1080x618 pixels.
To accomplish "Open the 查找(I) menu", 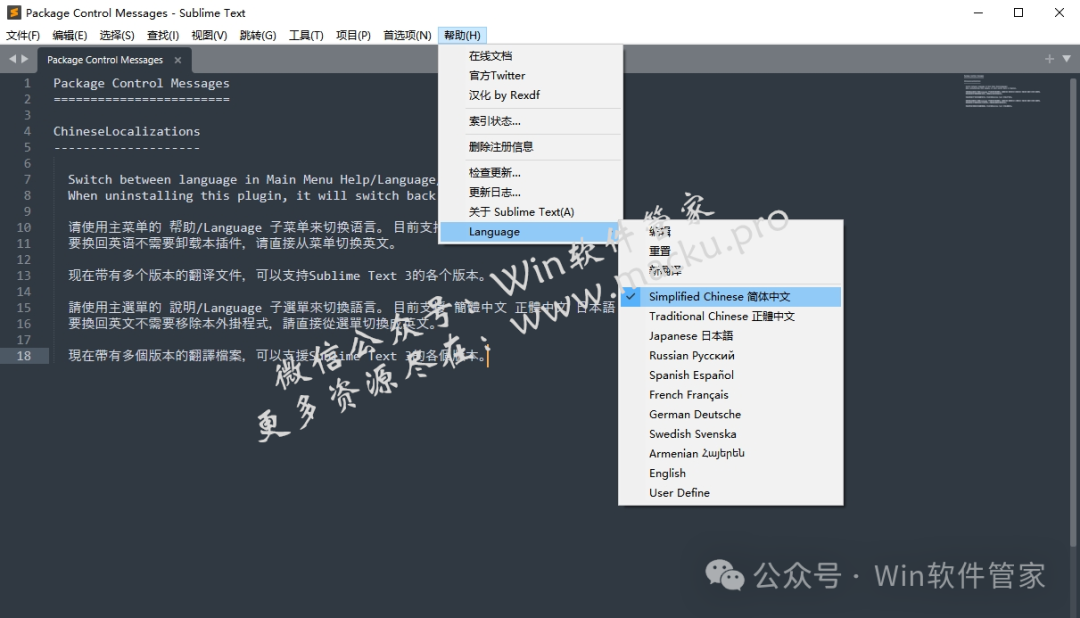I will click(163, 35).
